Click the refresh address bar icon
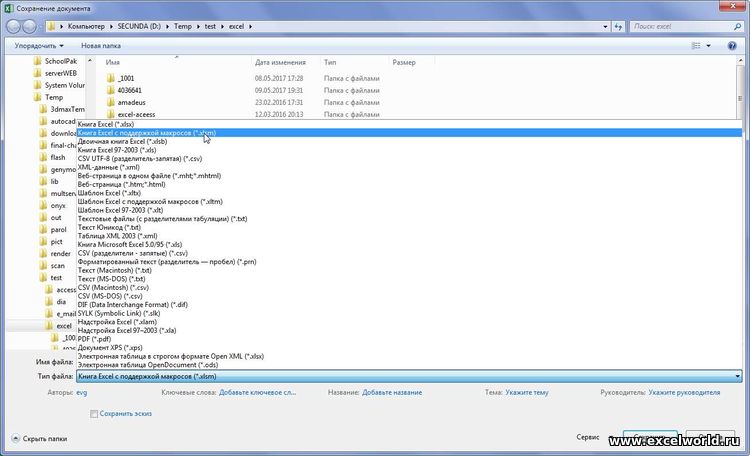Image resolution: width=750 pixels, height=456 pixels. (x=618, y=27)
